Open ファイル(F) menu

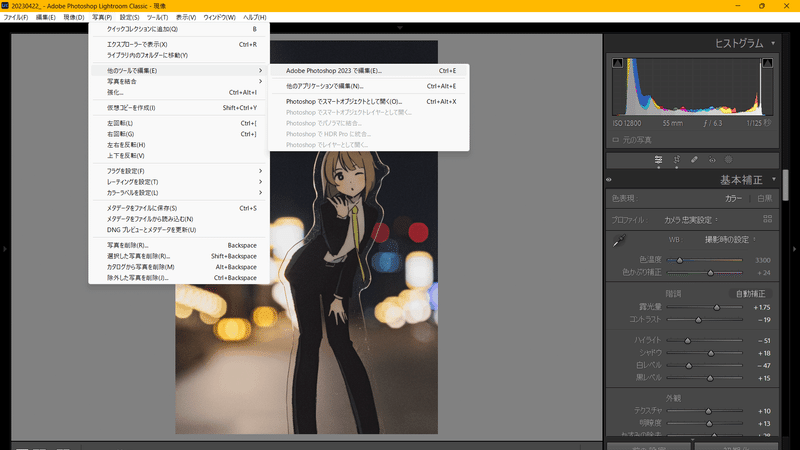16,17
